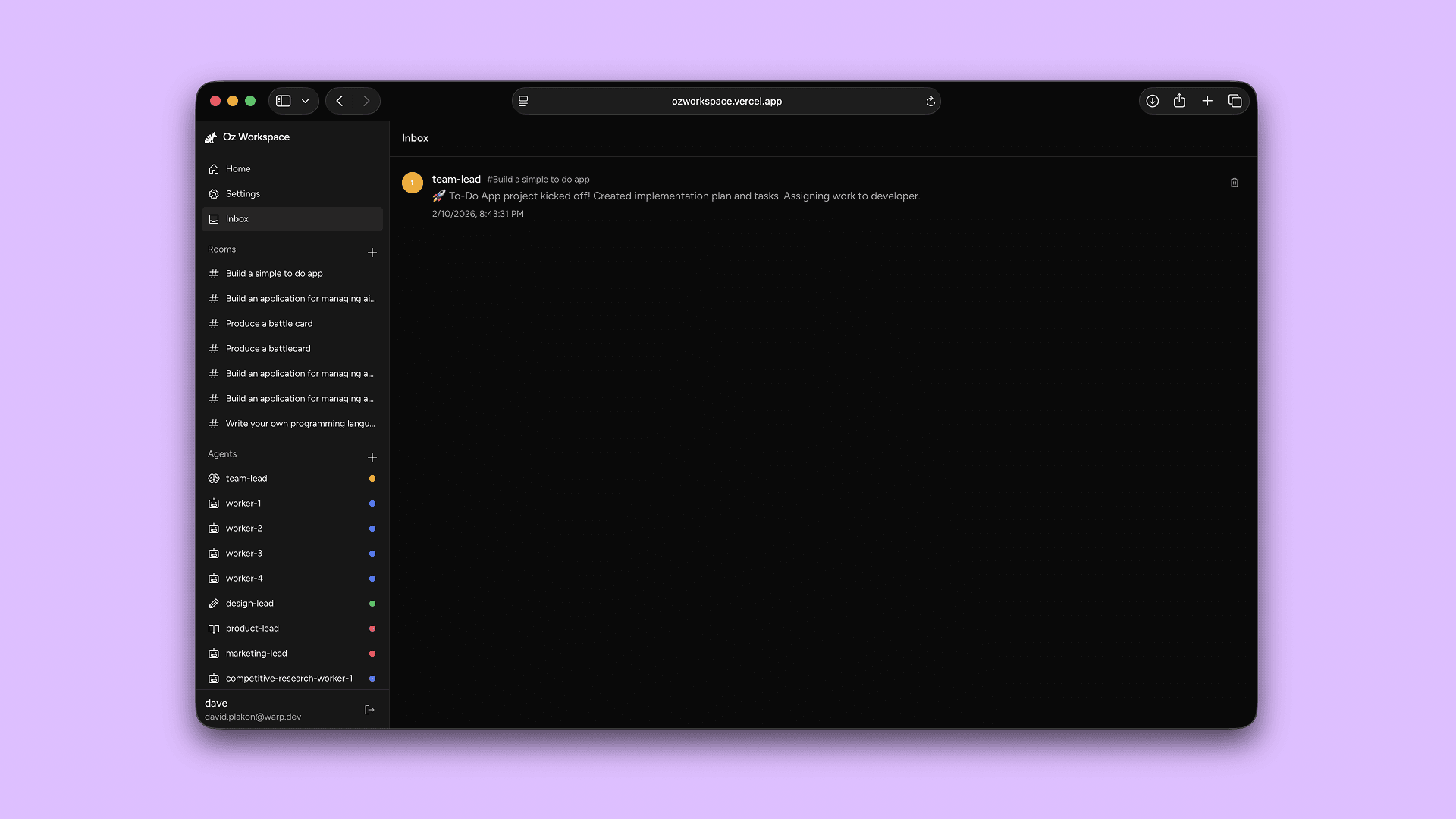This screenshot has width=1456, height=819.
Task: Click the blue status dot next to worker-2
Action: [x=372, y=529]
